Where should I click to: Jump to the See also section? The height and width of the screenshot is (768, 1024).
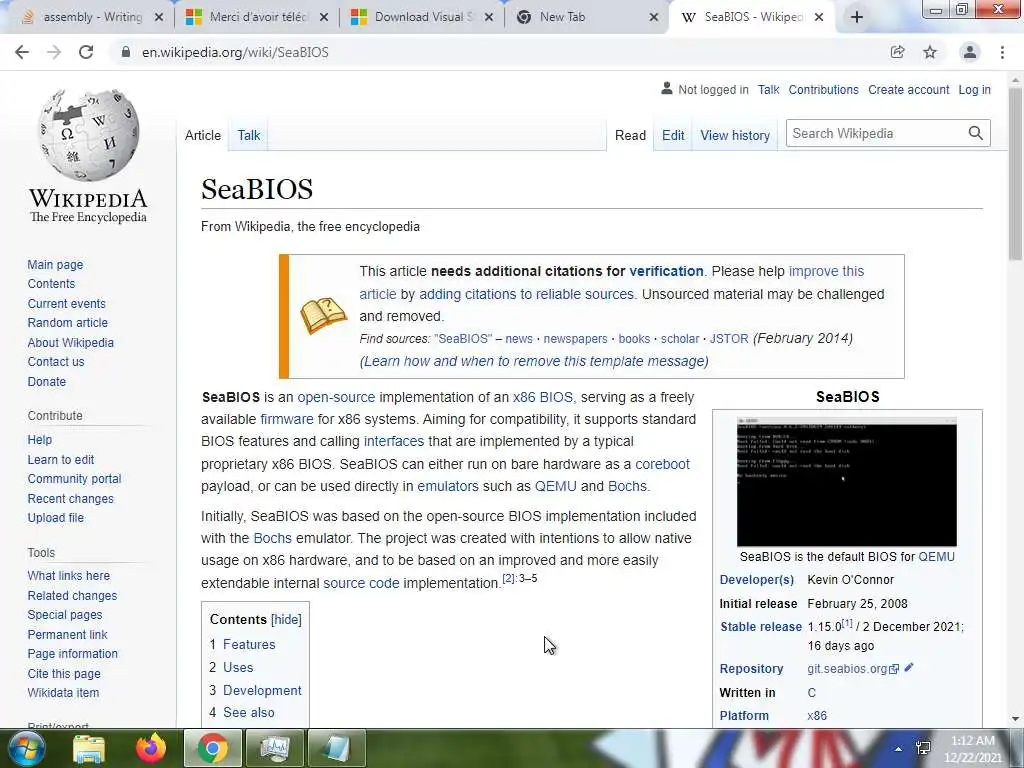[x=248, y=712]
